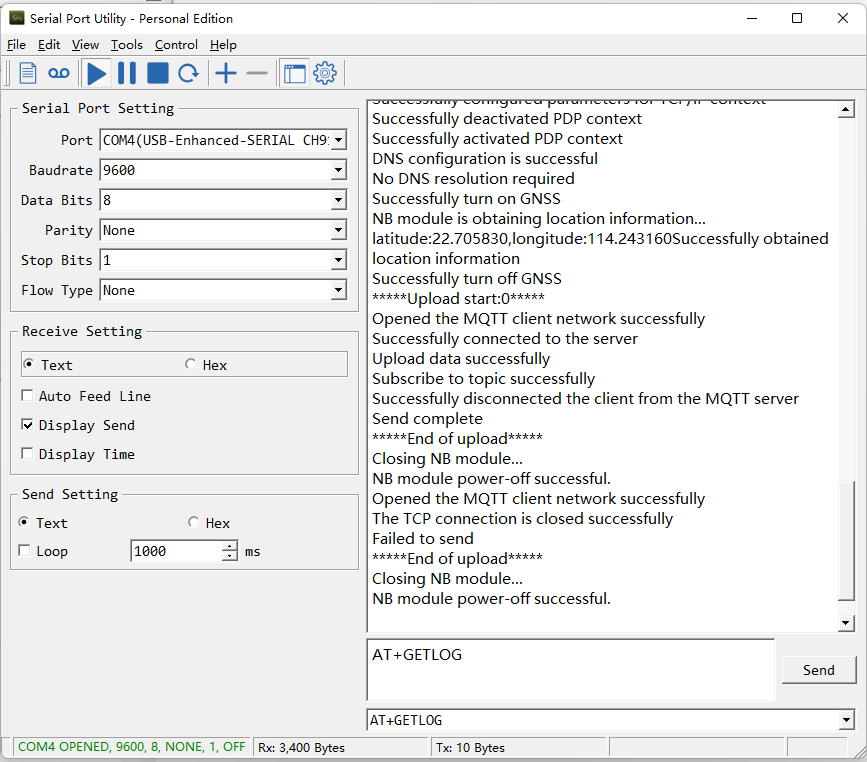Click 'Successfully connected to the server' line

coord(505,338)
